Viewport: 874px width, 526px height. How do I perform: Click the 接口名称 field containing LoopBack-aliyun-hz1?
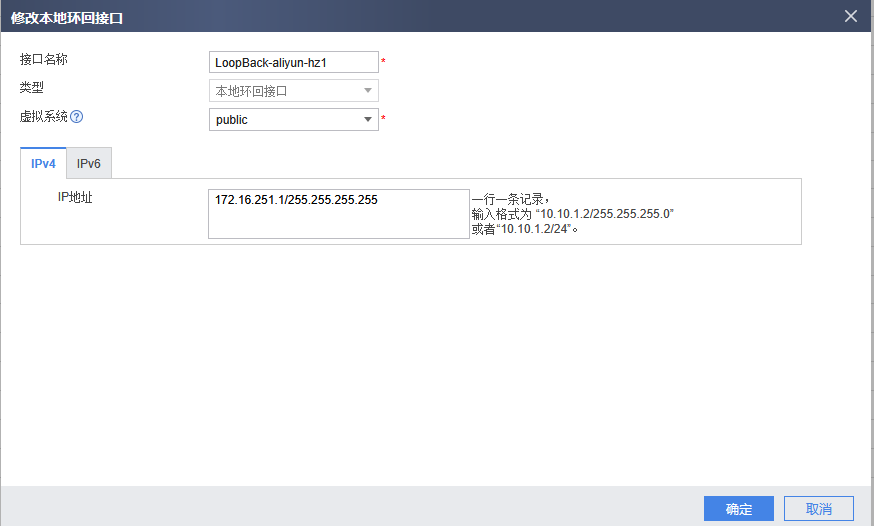(293, 62)
